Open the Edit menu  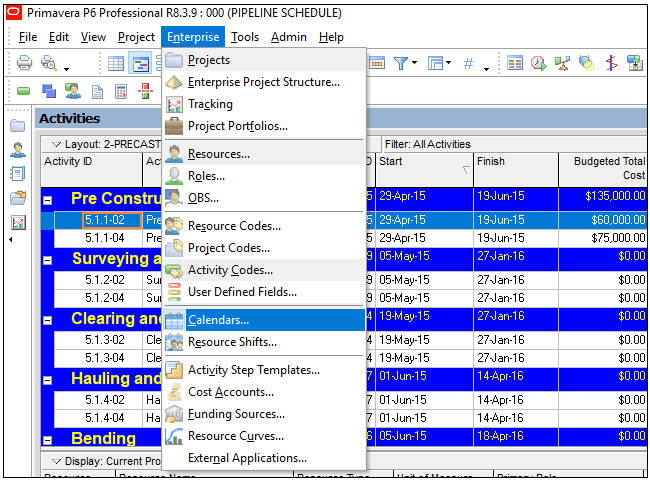58,37
